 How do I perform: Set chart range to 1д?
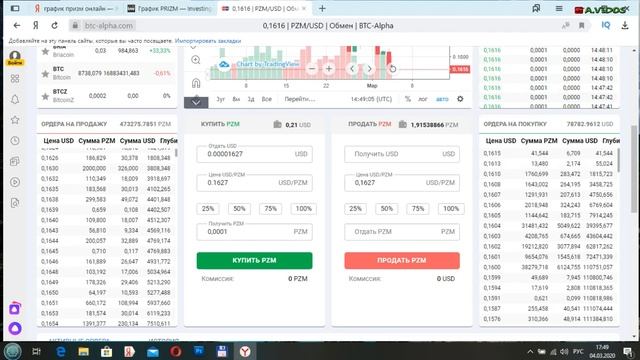251,99
